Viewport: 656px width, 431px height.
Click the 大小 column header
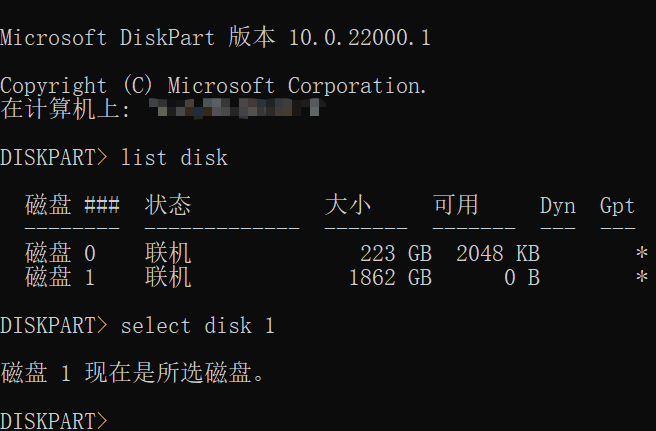tap(348, 206)
